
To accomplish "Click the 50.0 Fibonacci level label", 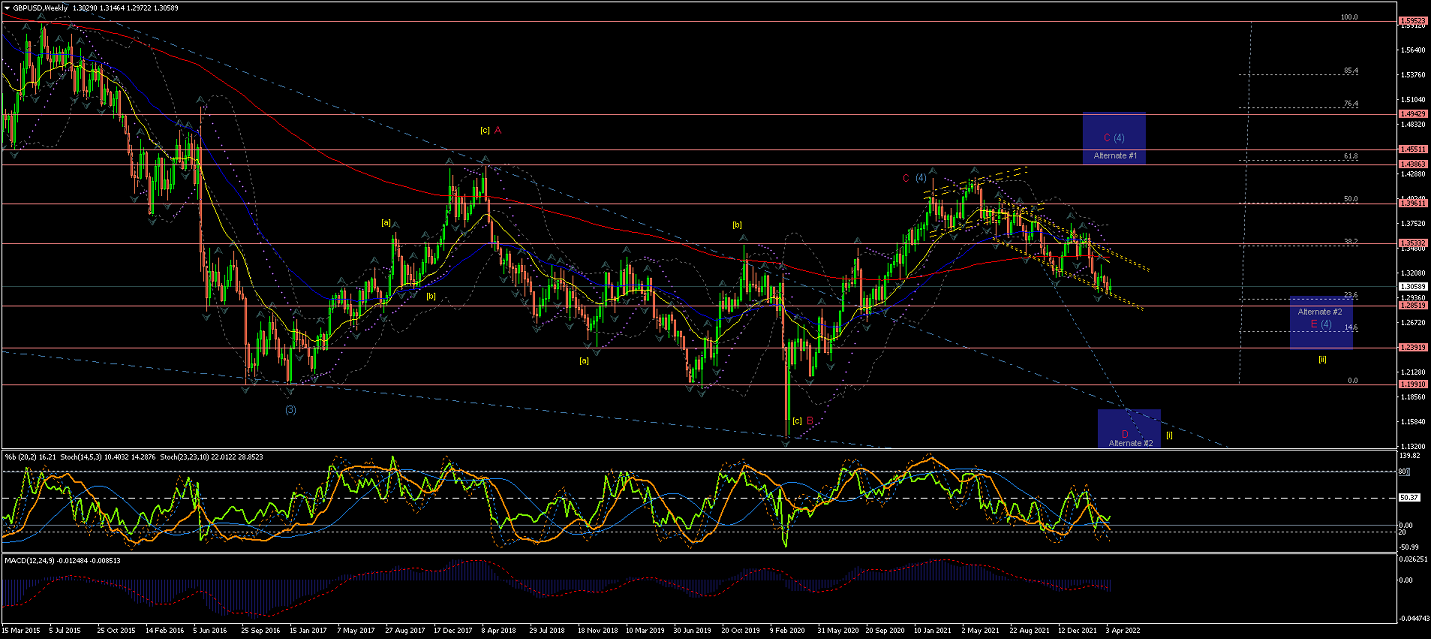I will tap(1350, 199).
